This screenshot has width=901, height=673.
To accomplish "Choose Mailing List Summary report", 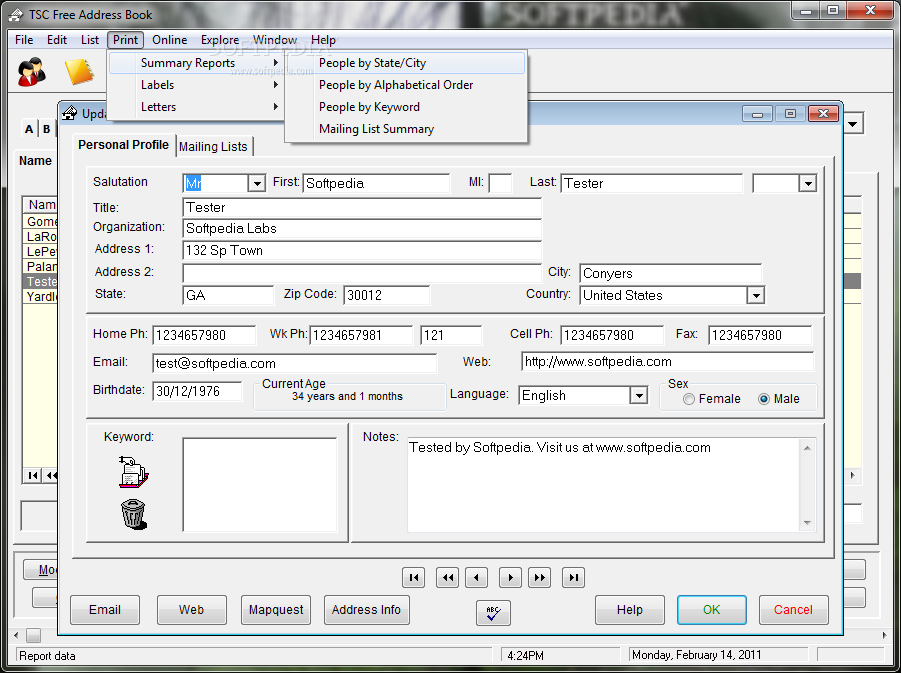I will point(406,129).
